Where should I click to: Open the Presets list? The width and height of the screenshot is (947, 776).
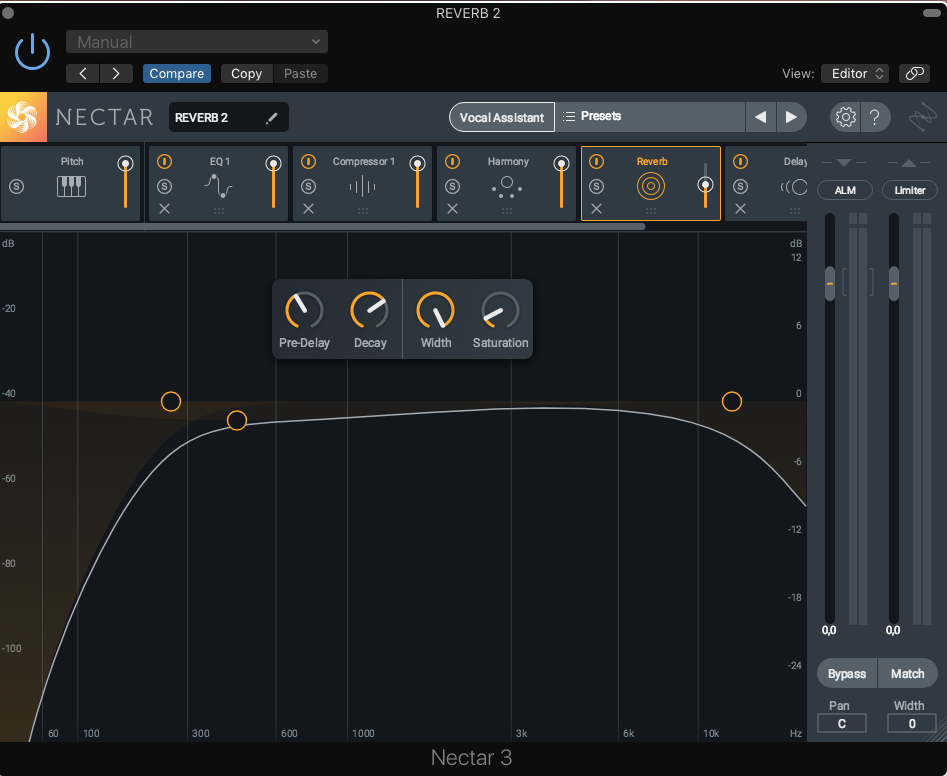point(650,117)
